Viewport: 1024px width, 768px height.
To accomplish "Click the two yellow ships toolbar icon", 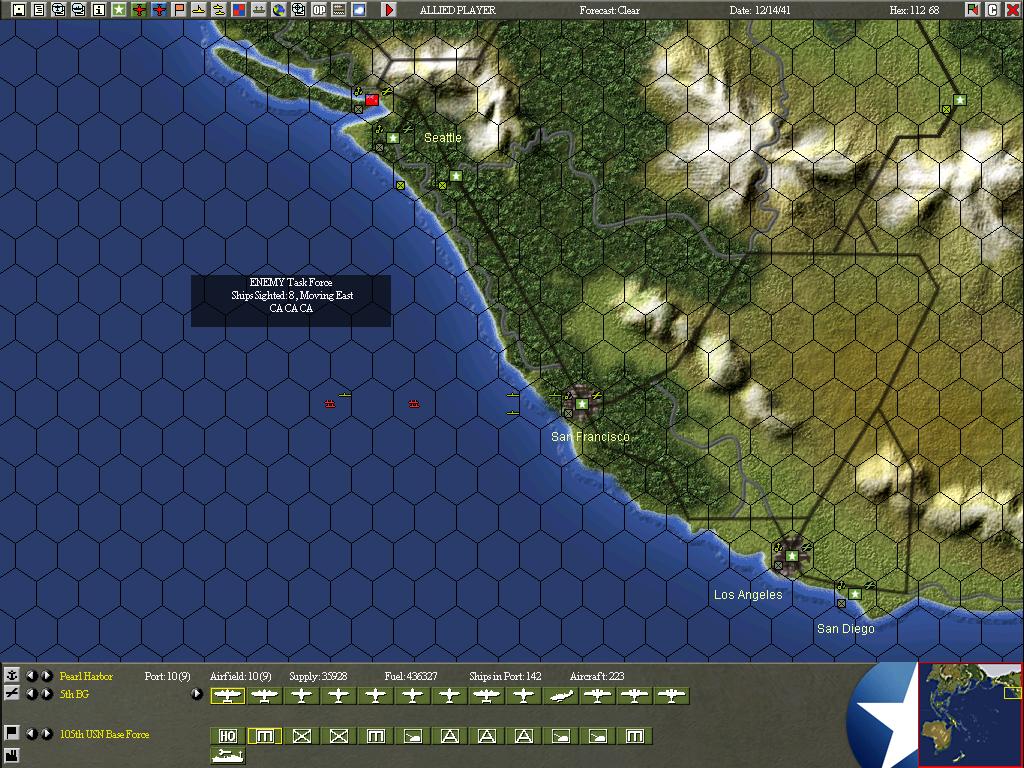I will 218,10.
